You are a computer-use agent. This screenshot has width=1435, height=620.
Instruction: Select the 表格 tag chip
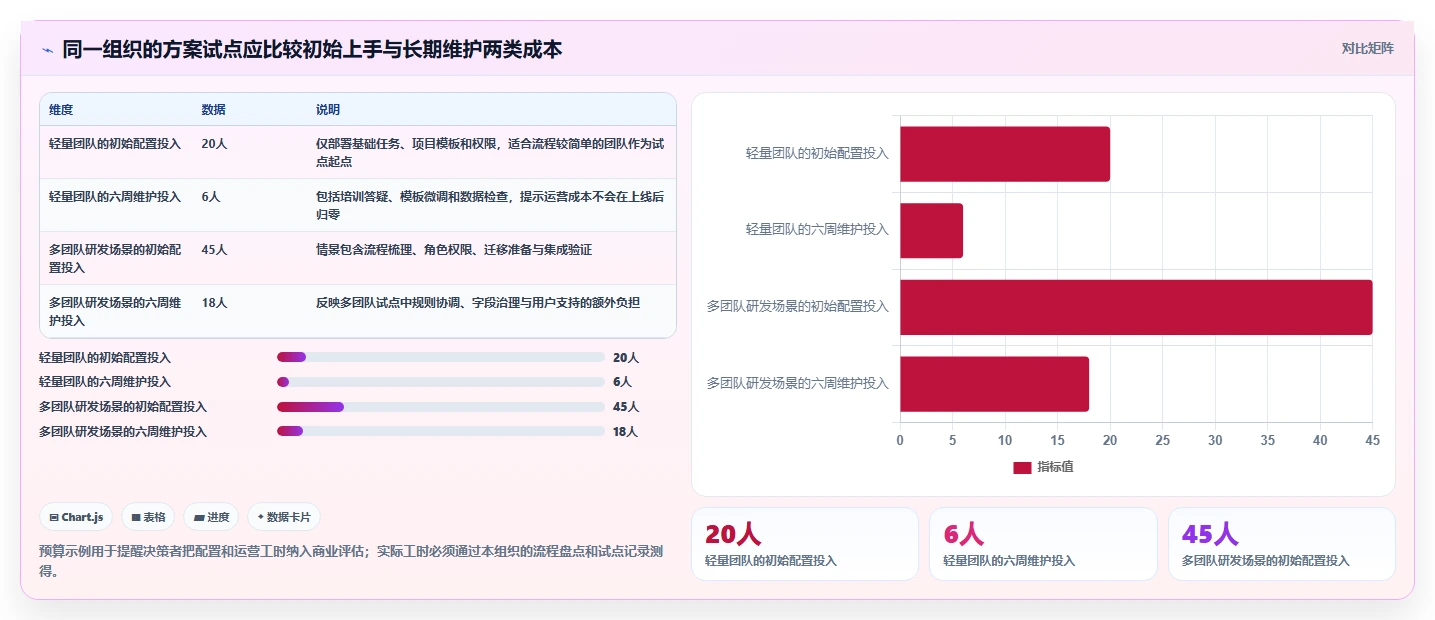click(148, 517)
